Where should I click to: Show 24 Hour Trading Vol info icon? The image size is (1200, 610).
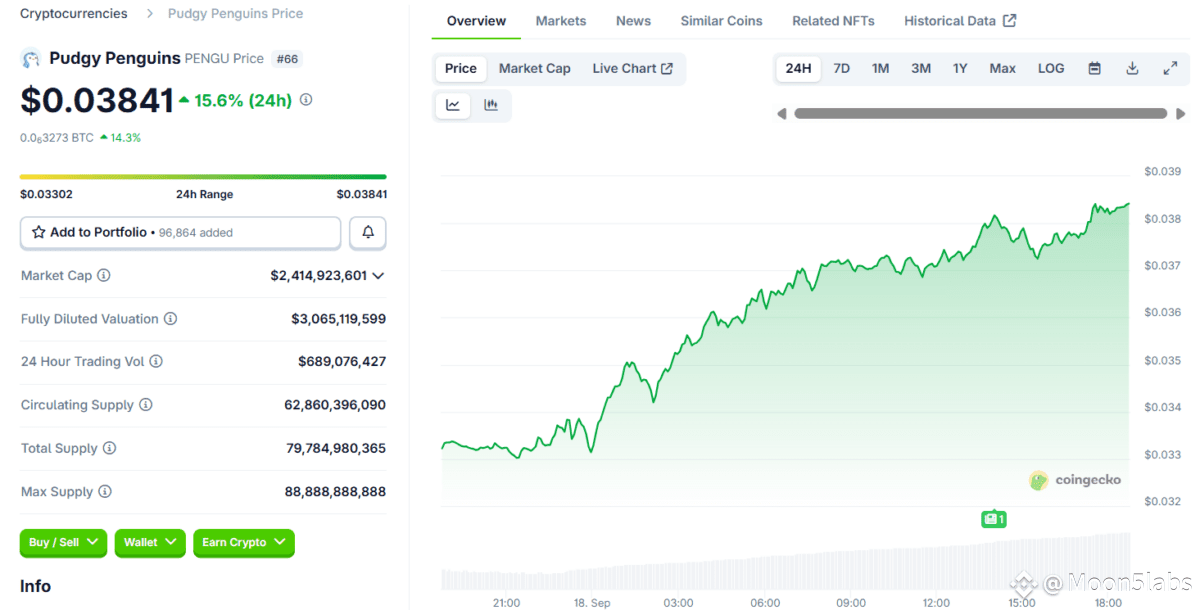tap(156, 362)
